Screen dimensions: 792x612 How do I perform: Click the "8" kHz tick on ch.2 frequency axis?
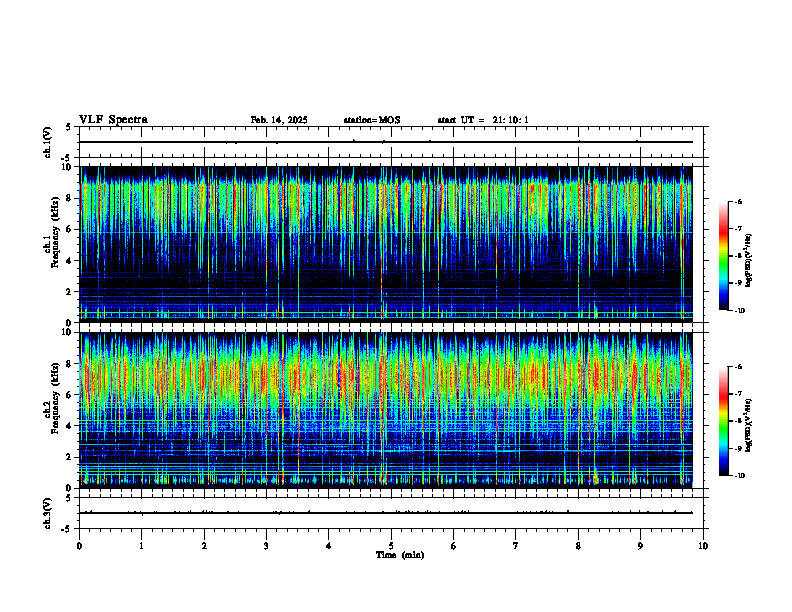[x=68, y=364]
